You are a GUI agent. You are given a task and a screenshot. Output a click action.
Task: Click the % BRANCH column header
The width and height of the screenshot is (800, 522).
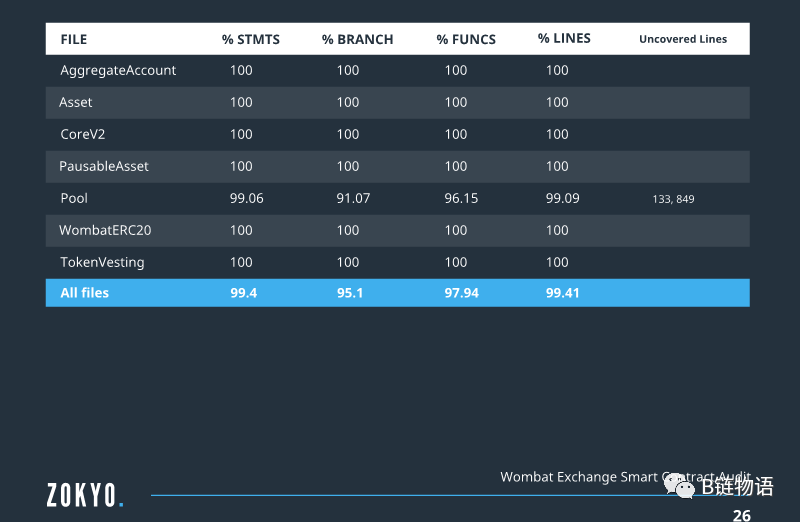[358, 39]
